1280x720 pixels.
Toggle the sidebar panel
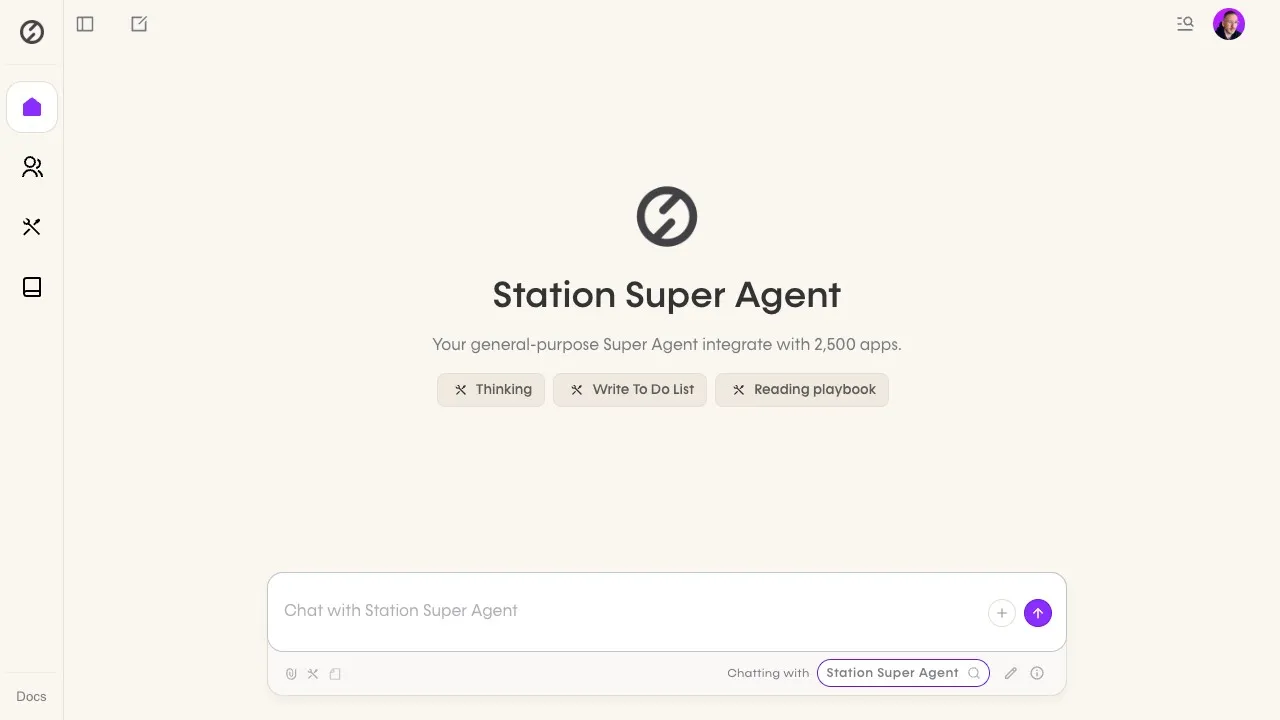point(85,24)
